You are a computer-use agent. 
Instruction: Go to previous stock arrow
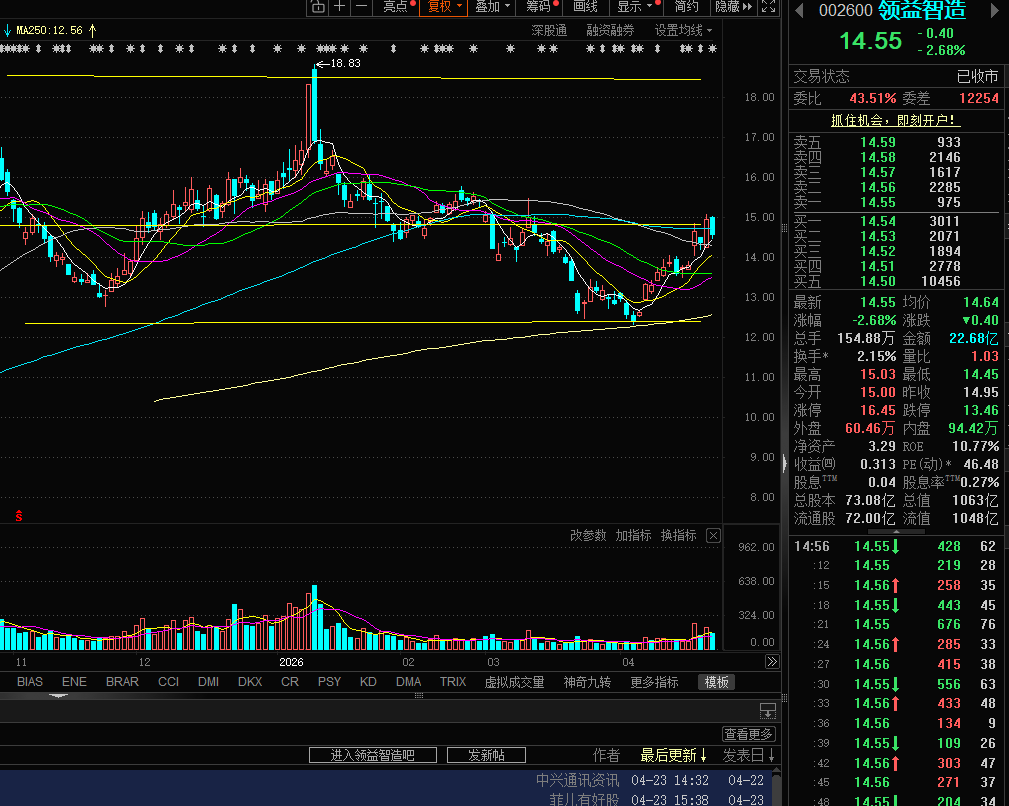799,10
